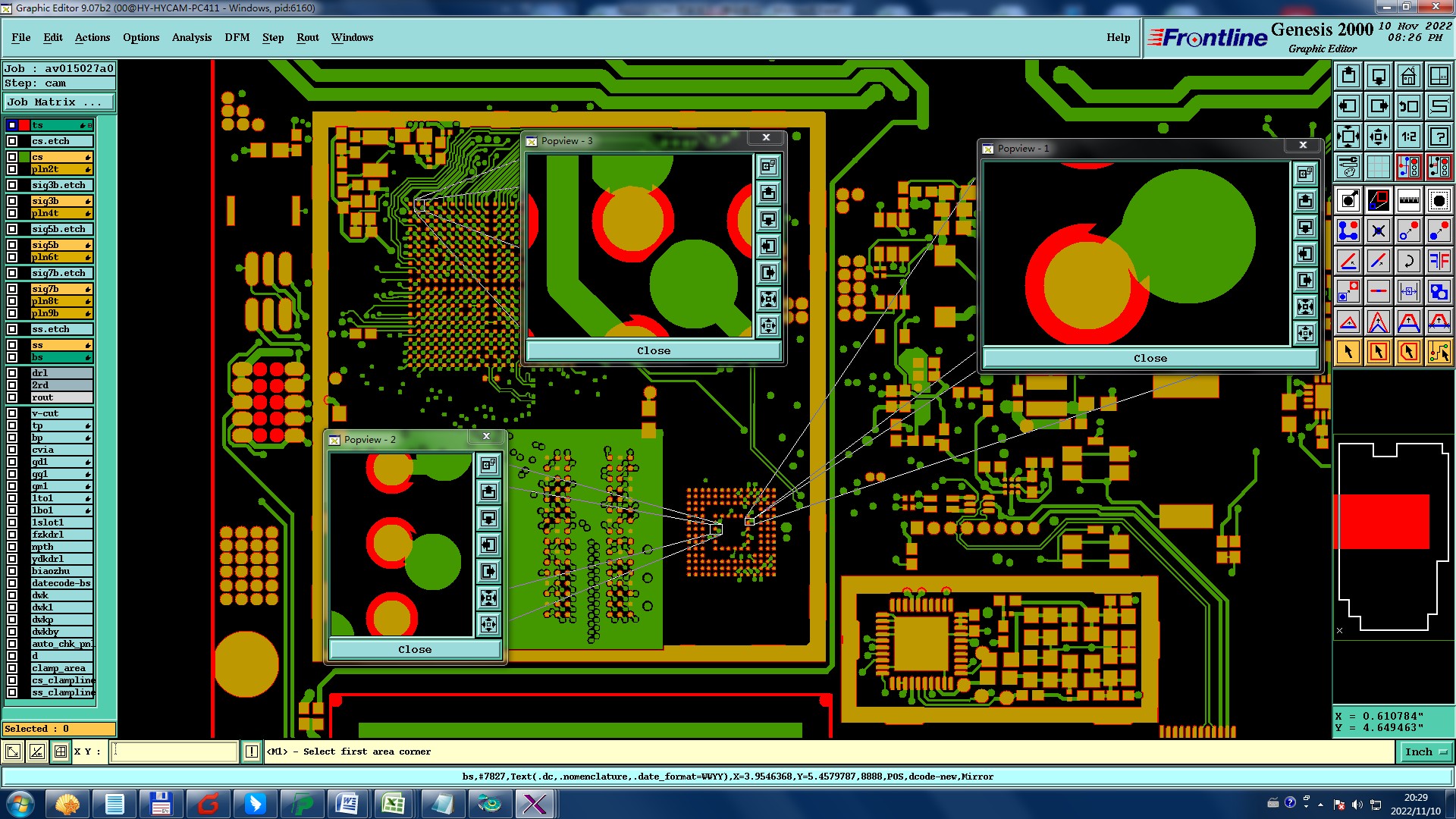1456x819 pixels.
Task: Select the net selection arrow tool
Action: [1439, 352]
